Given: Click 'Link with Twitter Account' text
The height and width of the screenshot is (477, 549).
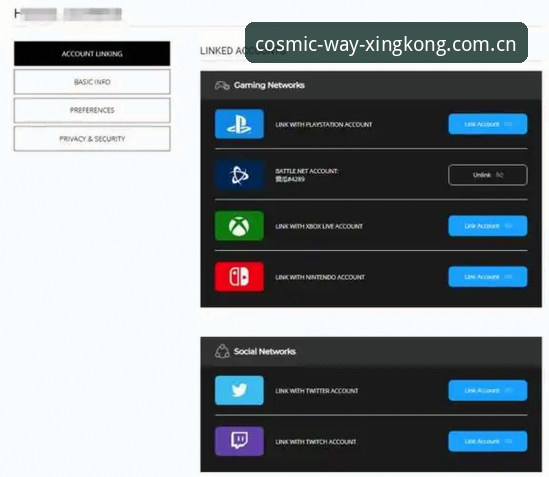Looking at the screenshot, I should (x=317, y=391).
